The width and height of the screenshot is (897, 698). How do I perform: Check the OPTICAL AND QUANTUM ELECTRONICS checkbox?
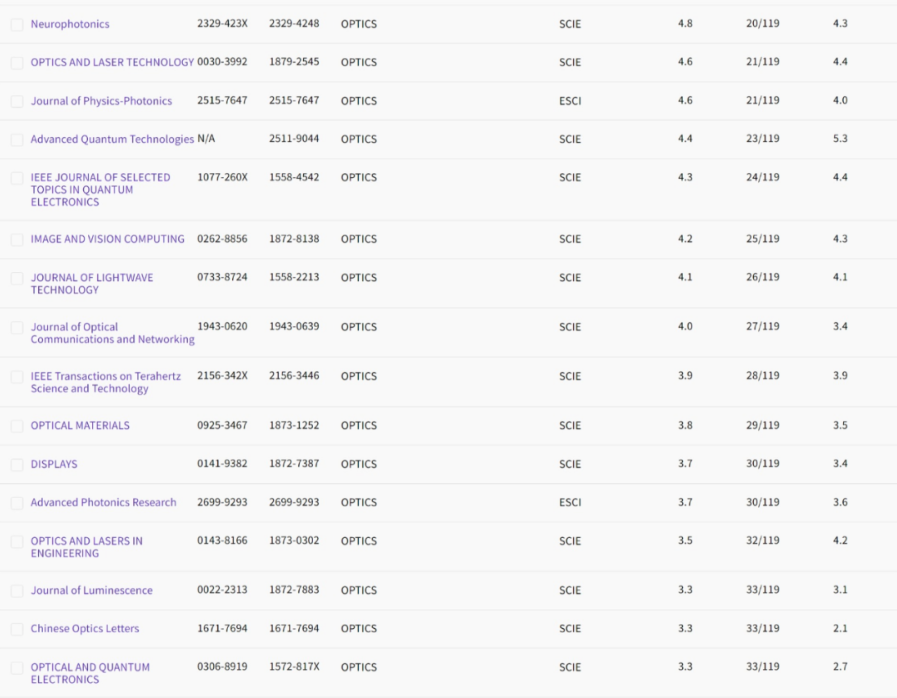click(17, 668)
